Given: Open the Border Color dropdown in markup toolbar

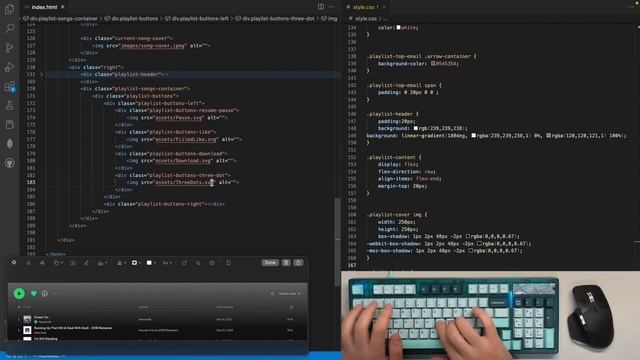Looking at the screenshot, I should click(x=136, y=263).
